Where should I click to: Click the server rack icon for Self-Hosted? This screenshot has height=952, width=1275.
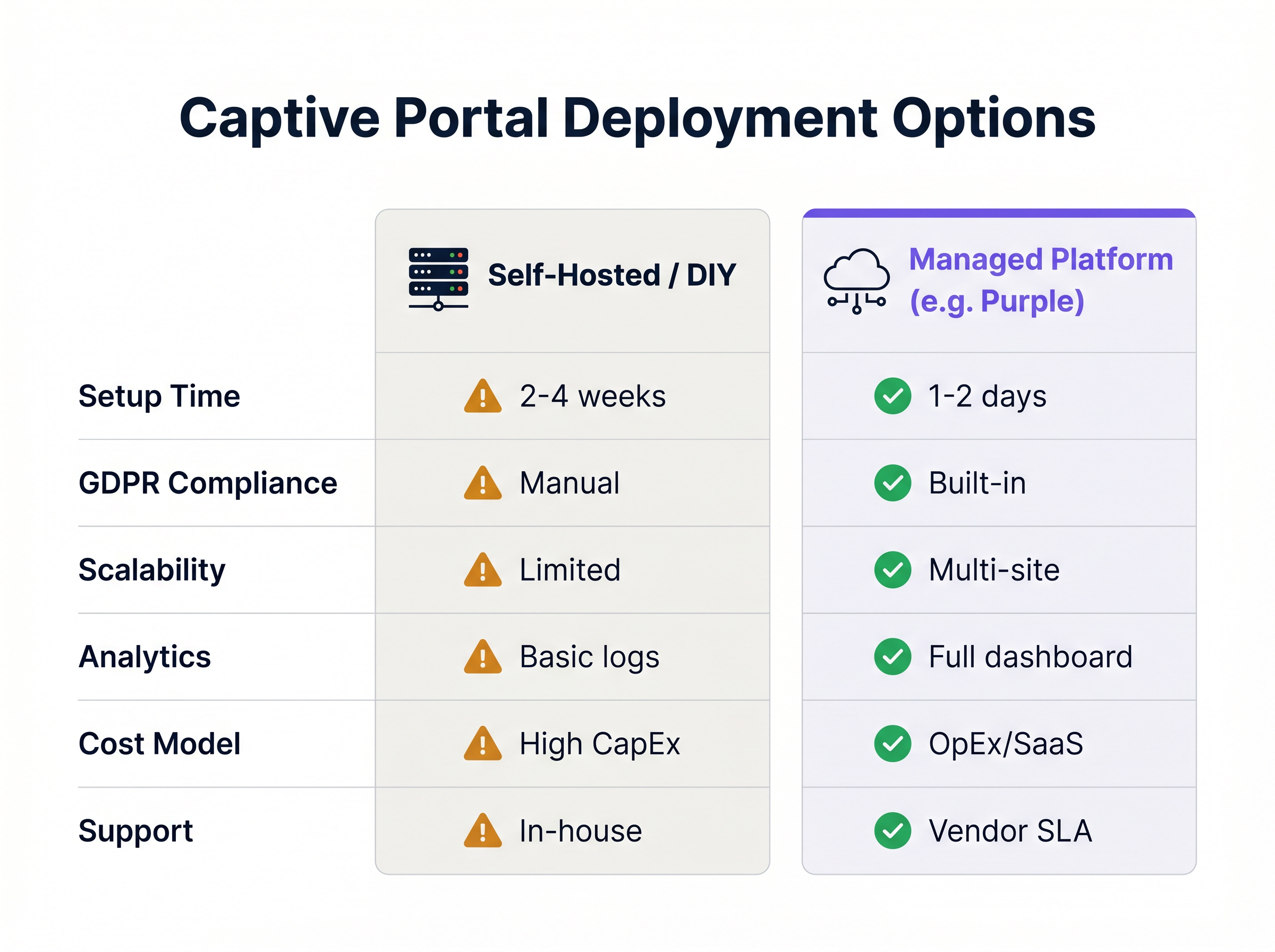(x=438, y=279)
